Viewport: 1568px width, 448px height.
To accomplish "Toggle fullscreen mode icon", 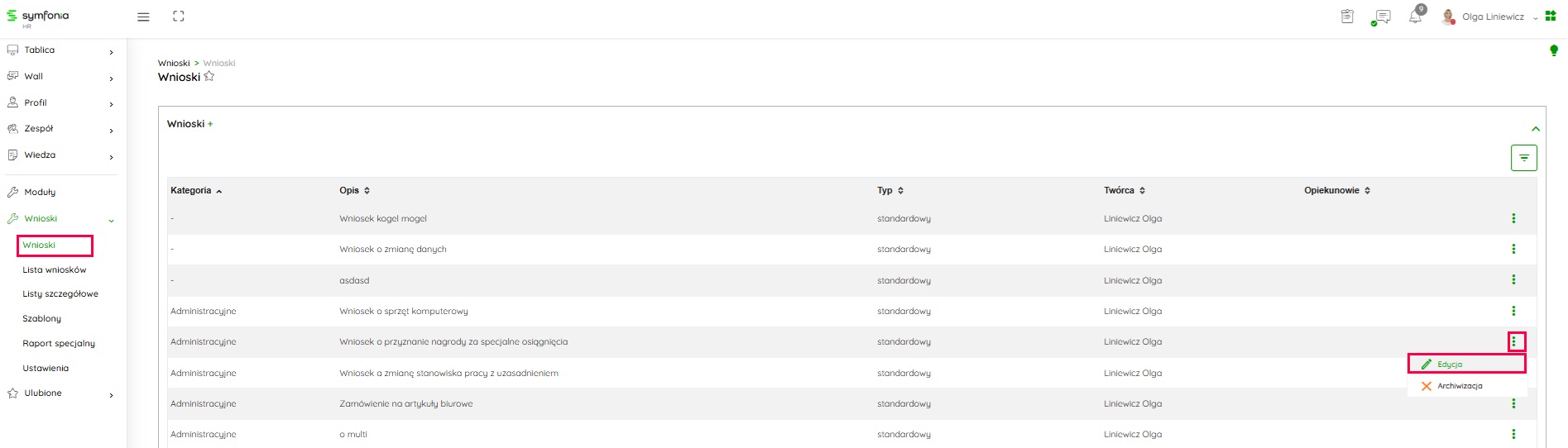I will click(179, 17).
